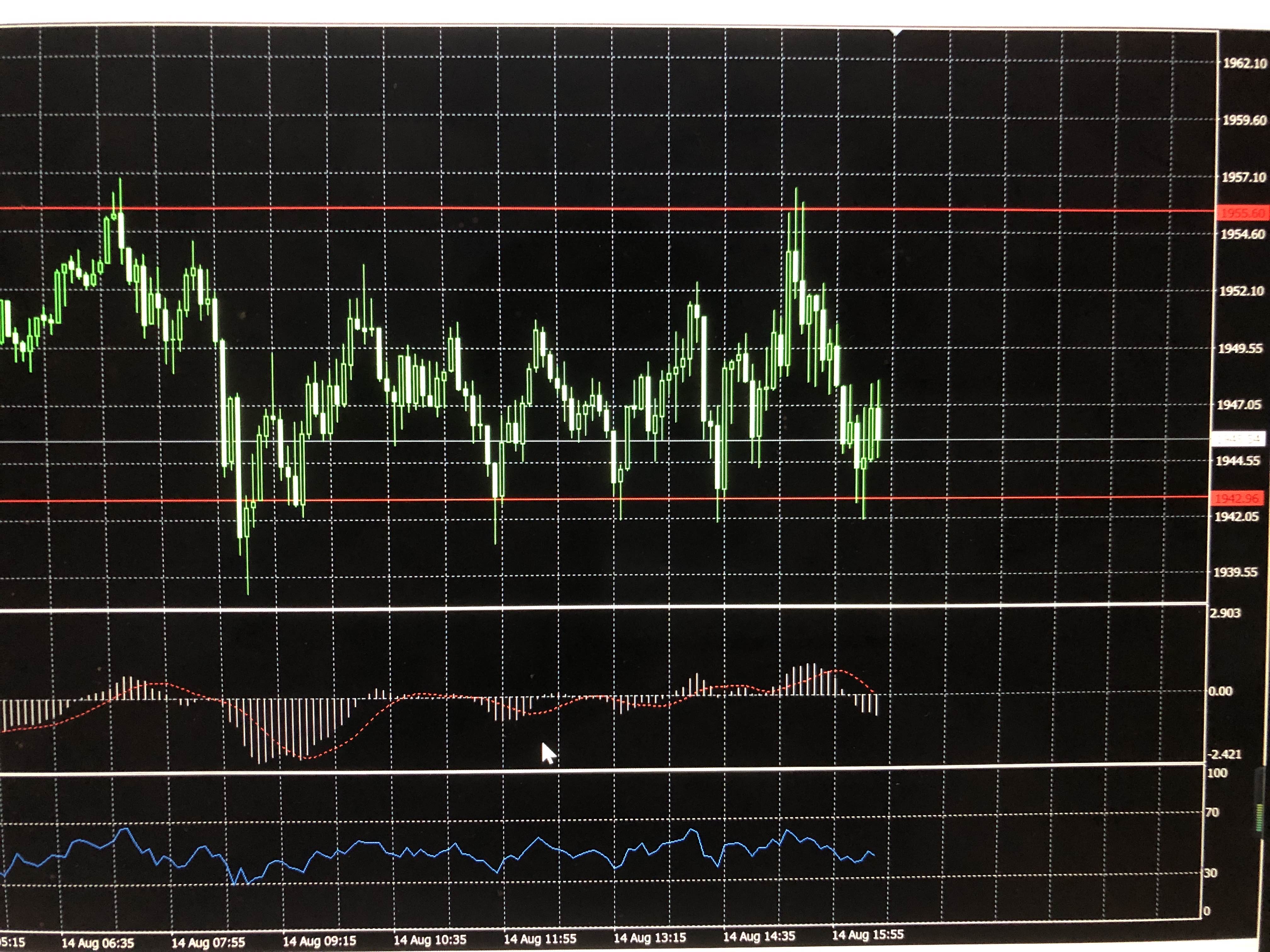1270x952 pixels.
Task: Click the 14 Aug 07:55 time label
Action: point(208,942)
